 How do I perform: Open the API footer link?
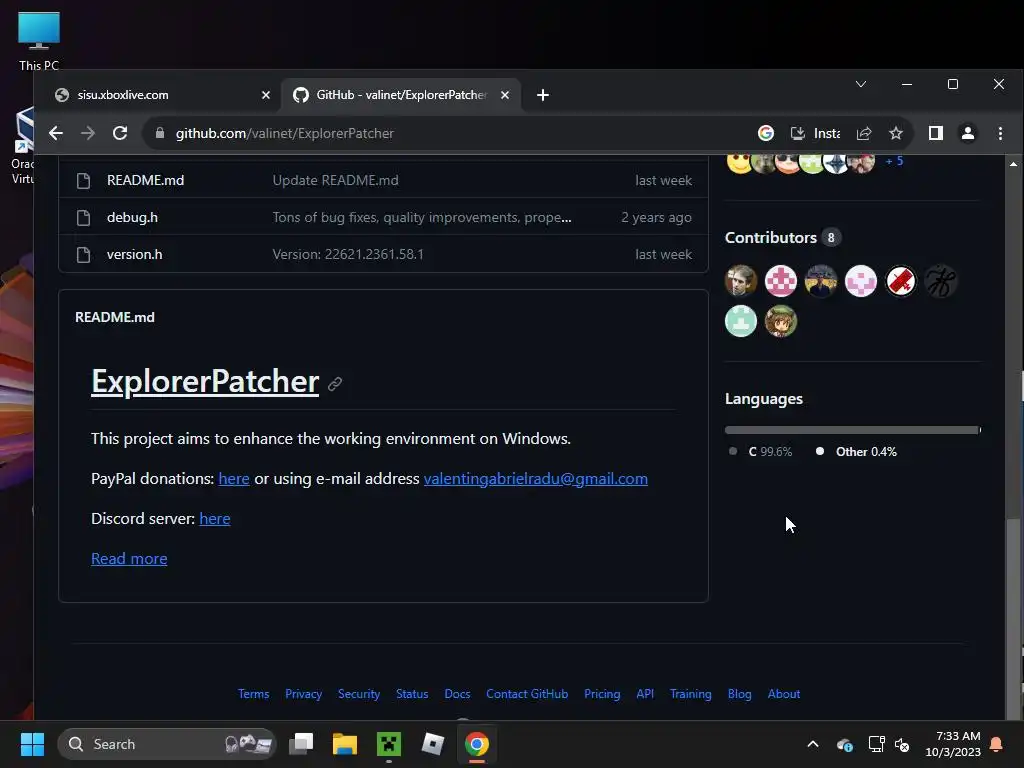click(645, 694)
